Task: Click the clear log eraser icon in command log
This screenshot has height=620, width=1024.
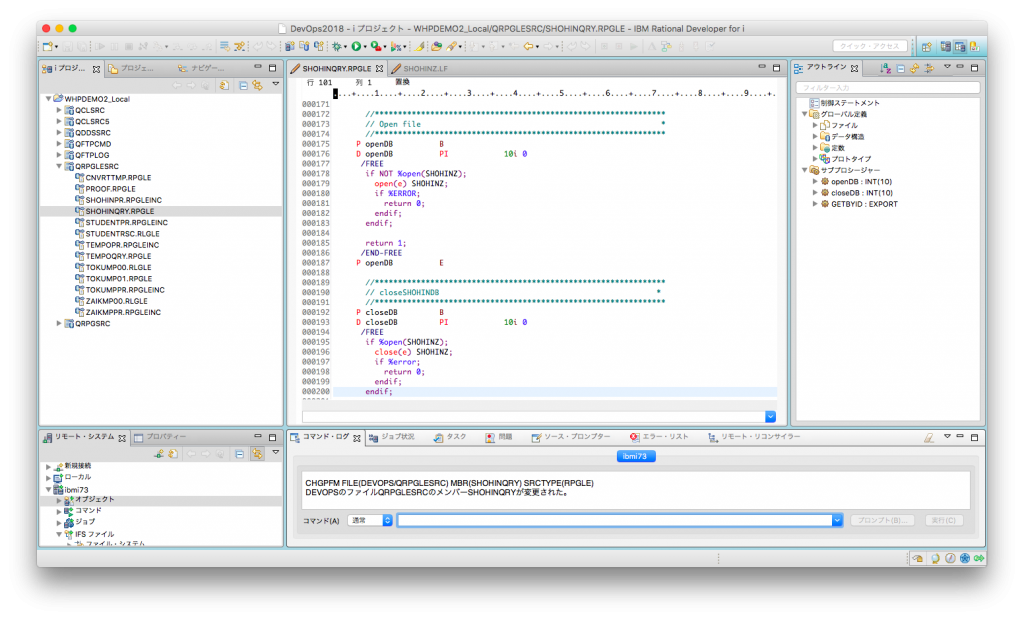Action: pos(929,437)
